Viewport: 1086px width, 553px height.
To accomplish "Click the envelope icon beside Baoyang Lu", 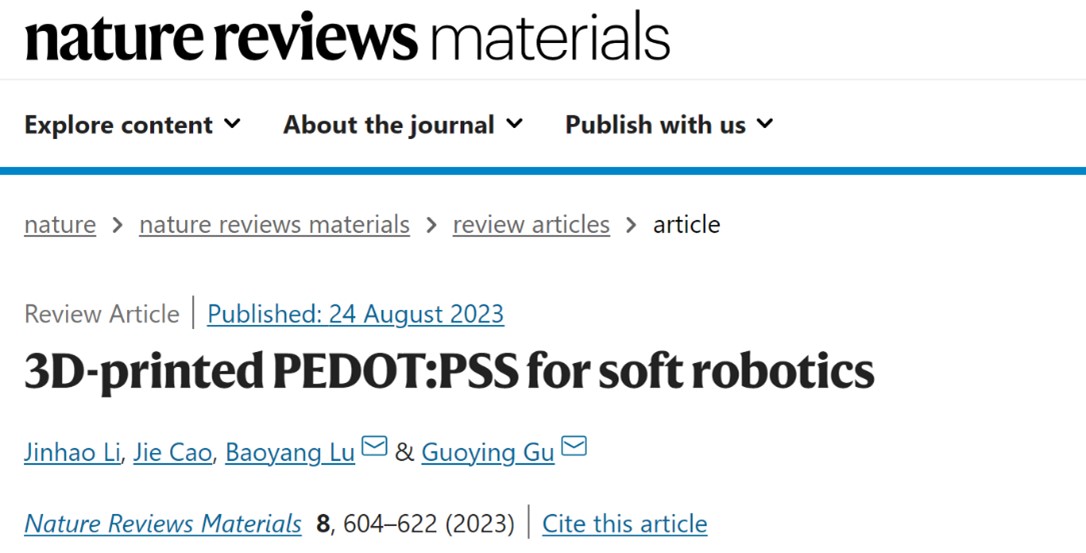I will [374, 447].
